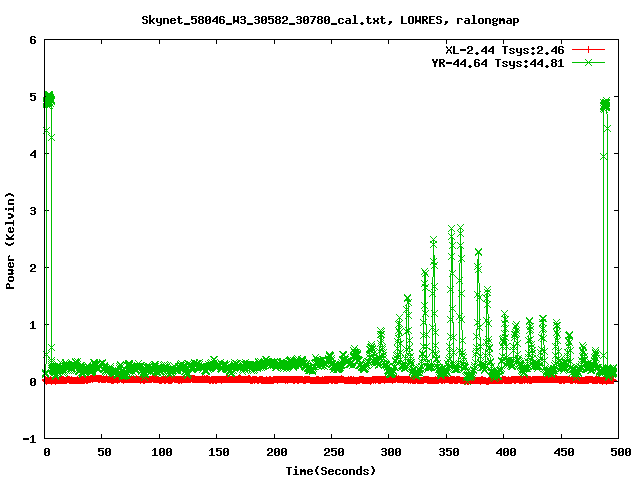Screen dimensions: 640x480
Task: Click the tallest green peak near 355 seconds
Action: click(x=451, y=298)
